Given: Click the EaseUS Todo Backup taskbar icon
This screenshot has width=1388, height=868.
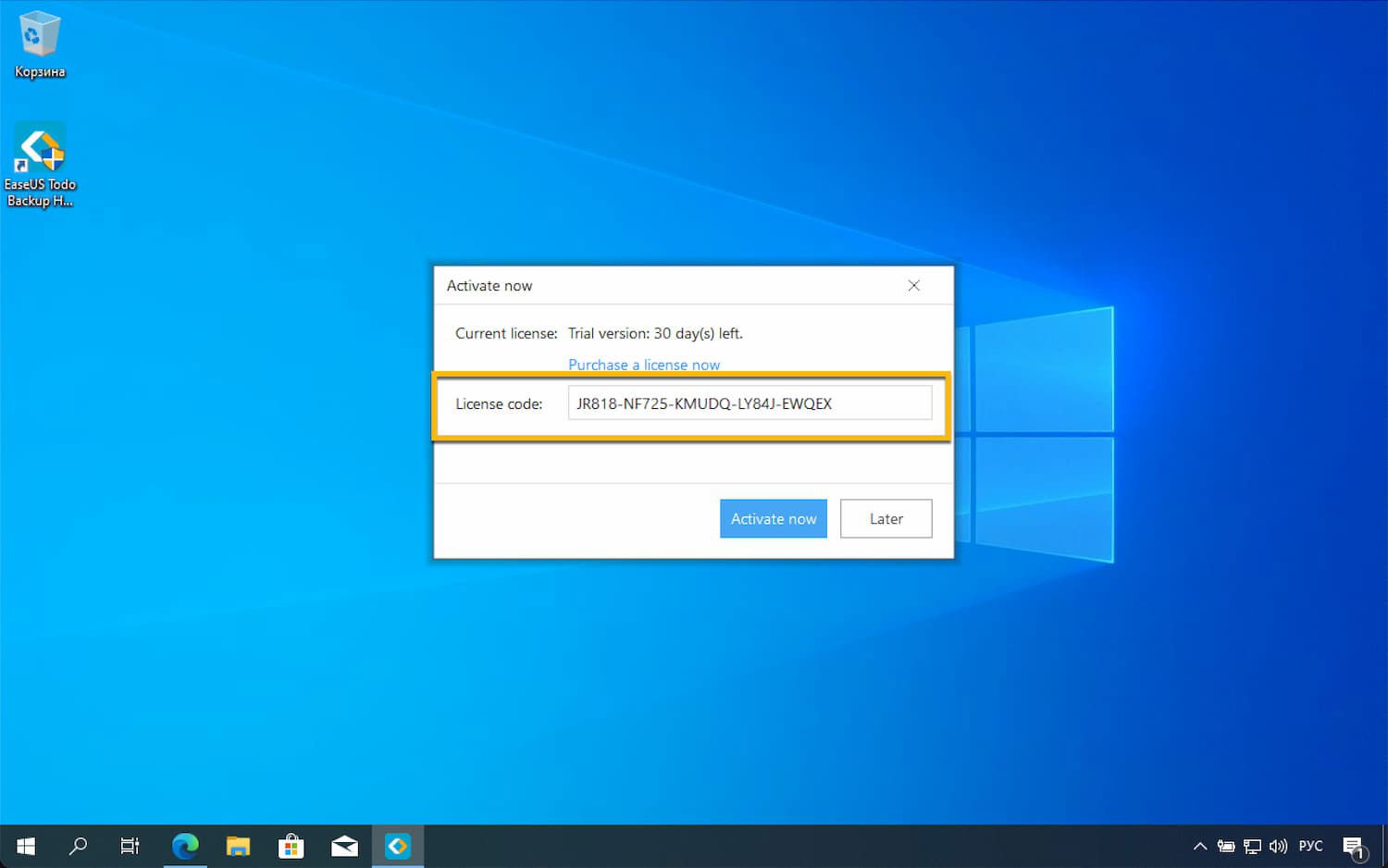Looking at the screenshot, I should point(397,845).
